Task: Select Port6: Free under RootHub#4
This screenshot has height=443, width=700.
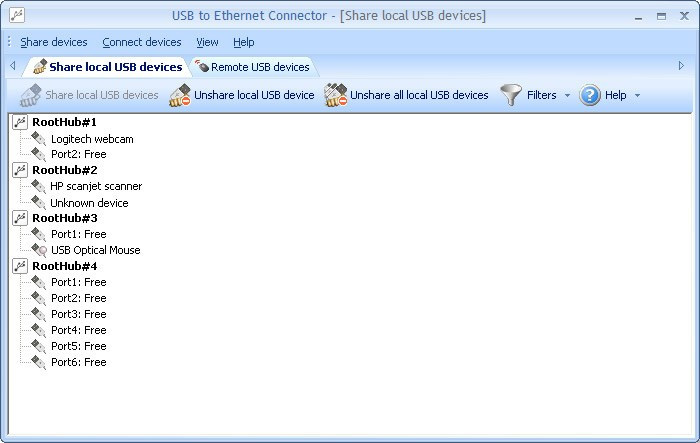Action: (x=79, y=362)
